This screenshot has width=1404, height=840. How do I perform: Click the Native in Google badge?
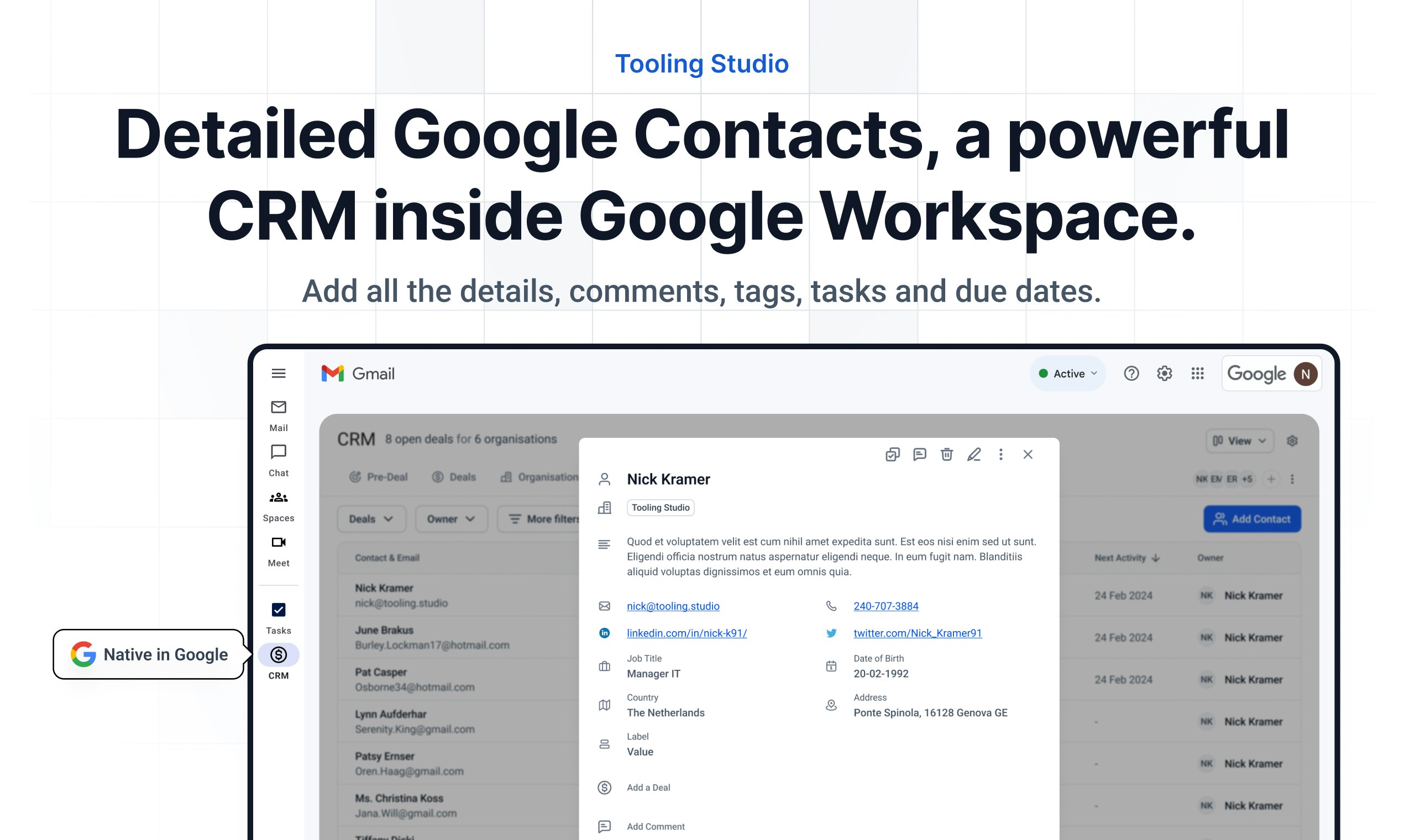pyautogui.click(x=149, y=654)
